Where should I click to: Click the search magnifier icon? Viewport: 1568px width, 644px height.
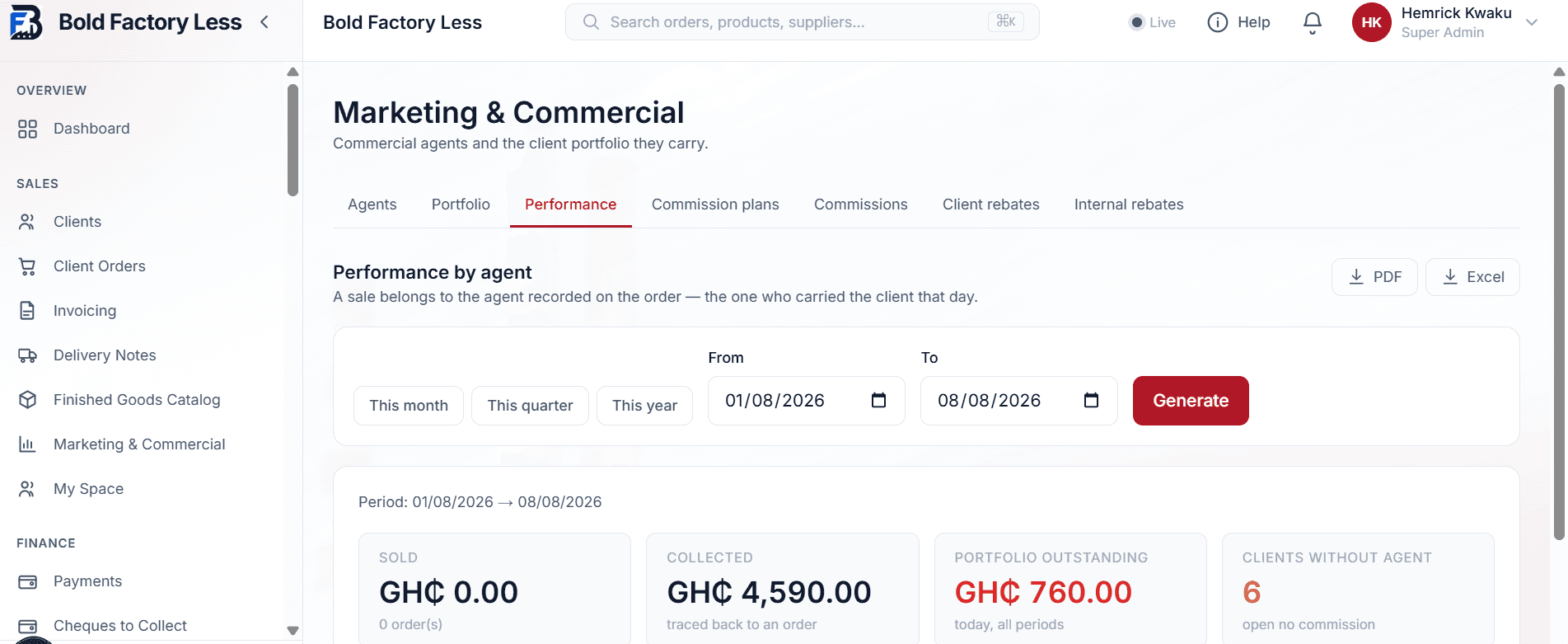point(591,22)
